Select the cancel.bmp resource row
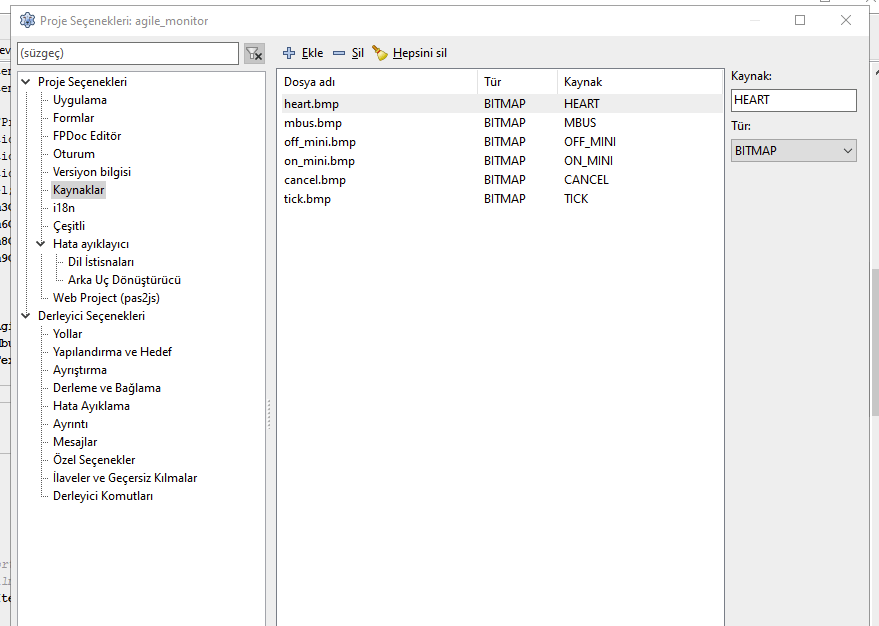Screen dimensions: 879x626 coord(312,180)
